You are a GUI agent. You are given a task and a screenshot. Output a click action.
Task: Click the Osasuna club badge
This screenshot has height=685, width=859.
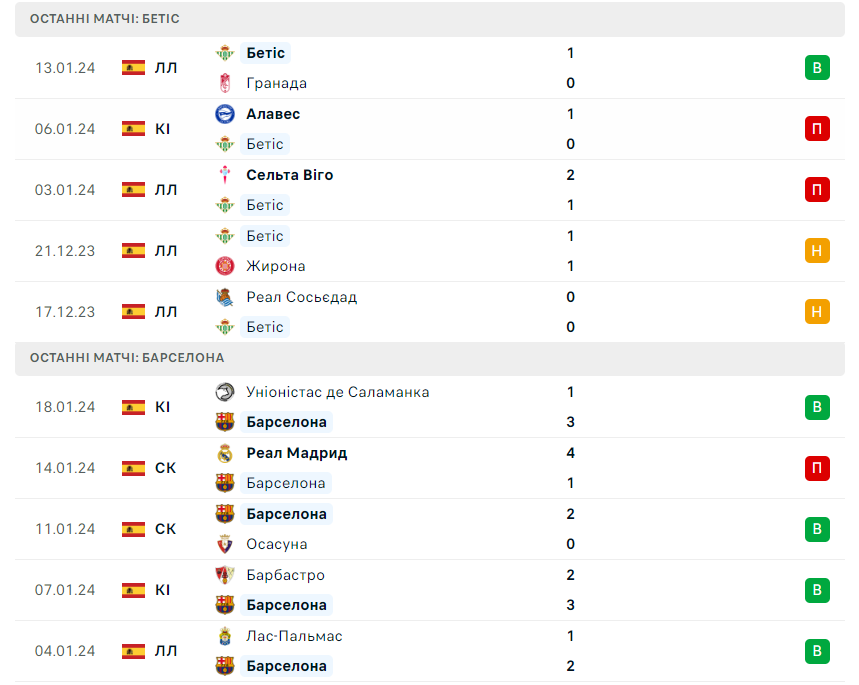coord(225,544)
